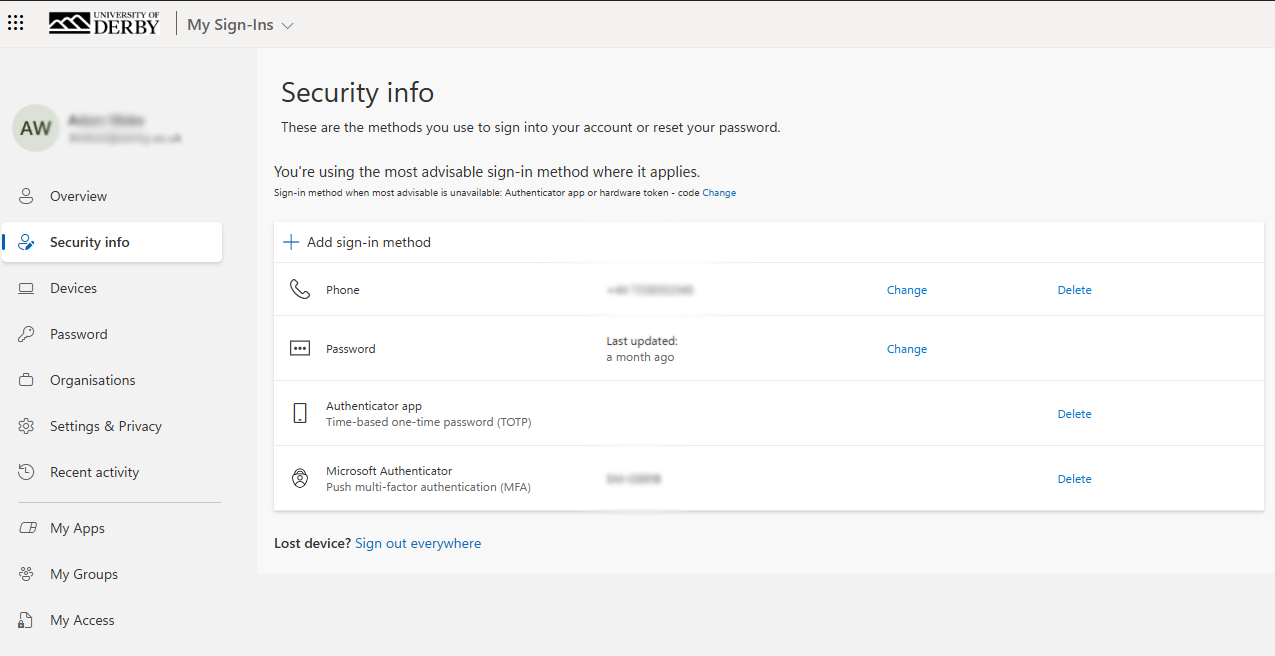The height and width of the screenshot is (656, 1275).
Task: Delete the Authenticator app TOTP method
Action: tap(1074, 413)
